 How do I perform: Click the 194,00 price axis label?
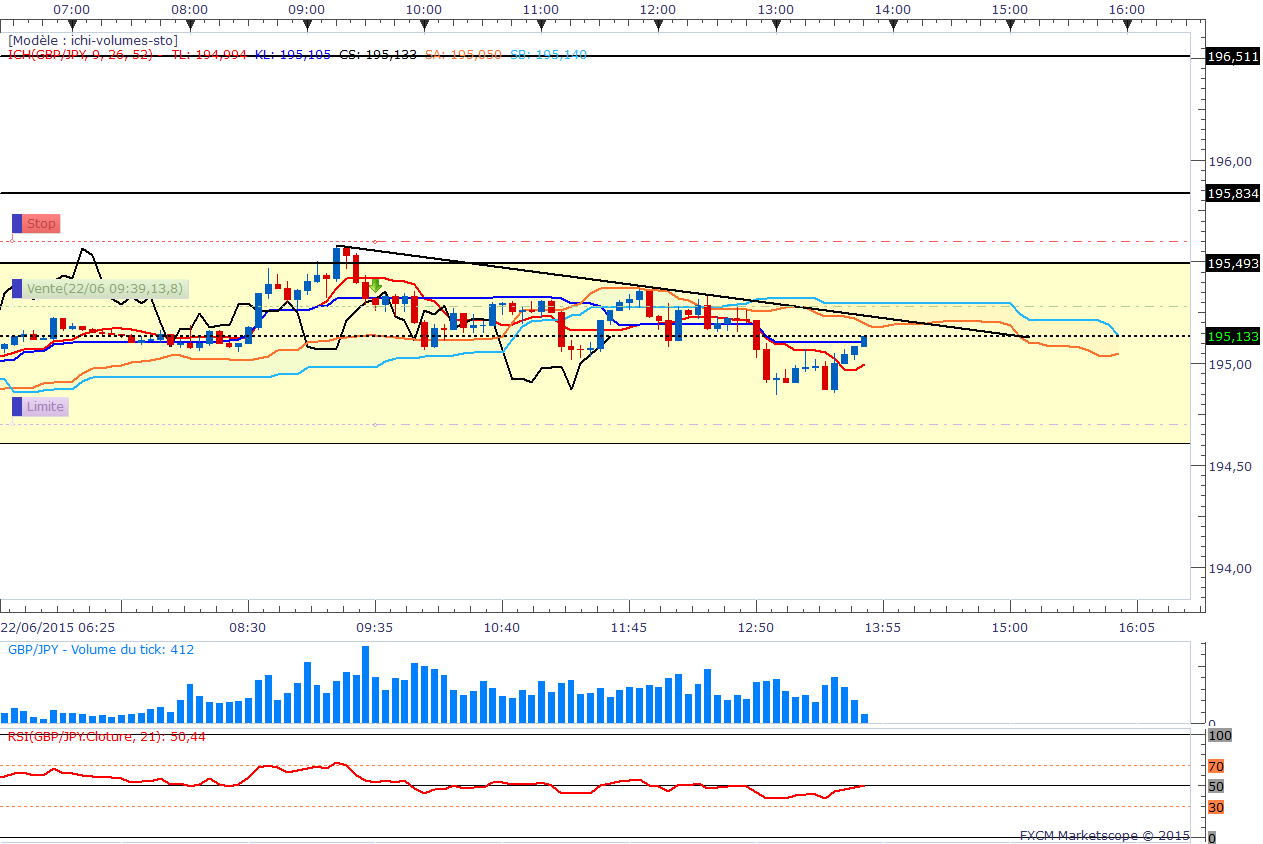(1231, 569)
